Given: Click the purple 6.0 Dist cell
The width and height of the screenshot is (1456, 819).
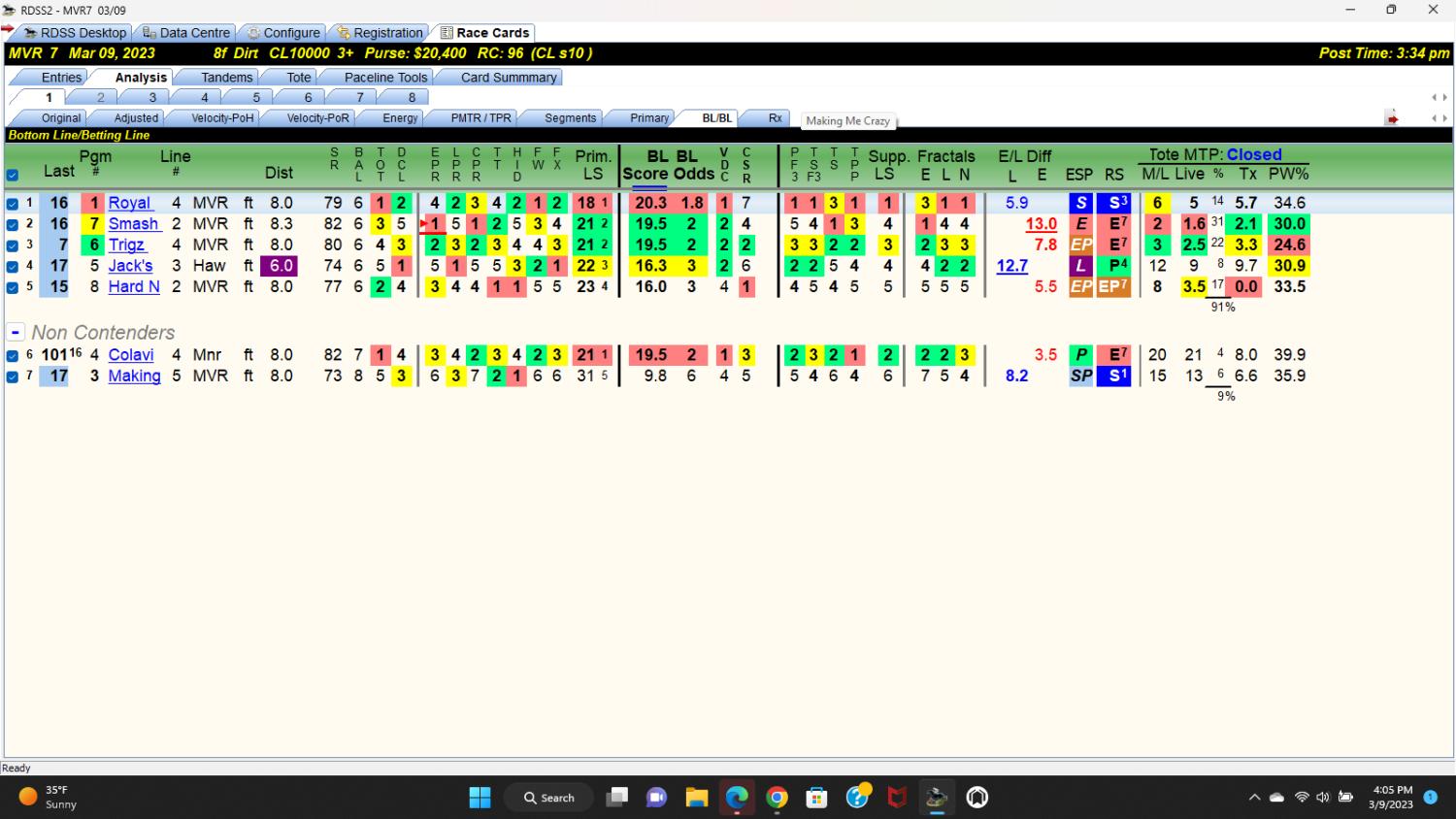Looking at the screenshot, I should pyautogui.click(x=280, y=266).
